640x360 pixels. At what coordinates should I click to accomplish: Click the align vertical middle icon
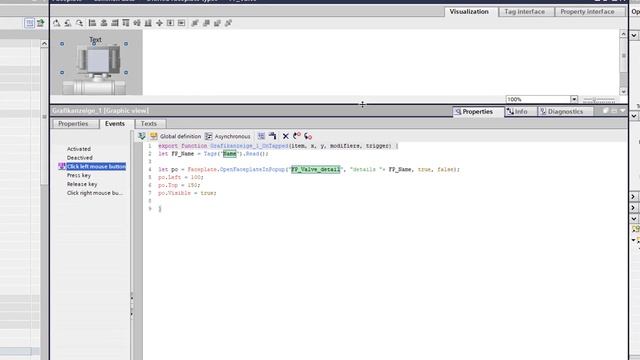(x=137, y=23)
